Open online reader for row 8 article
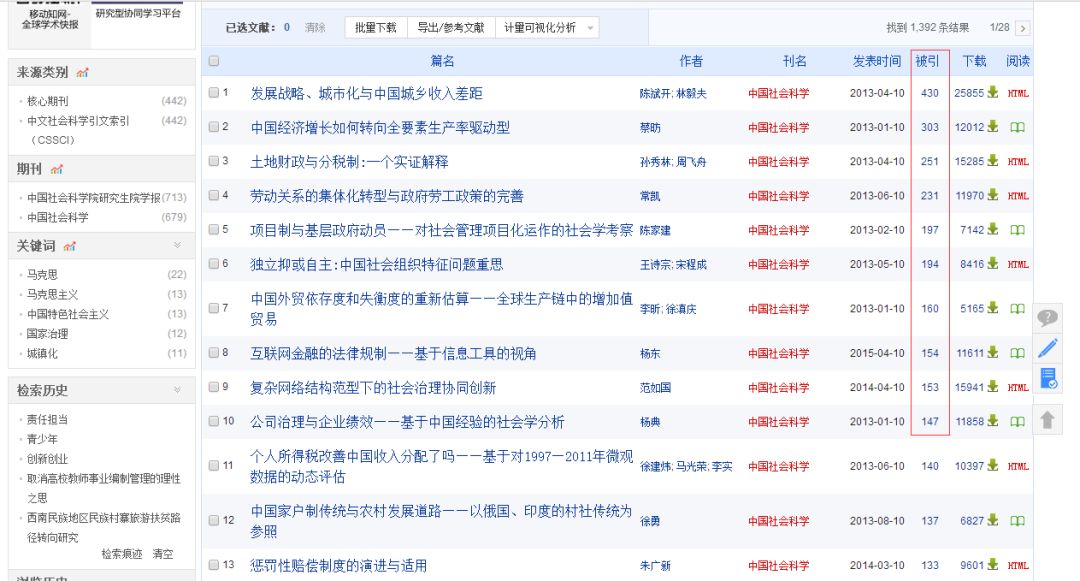Viewport: 1080px width, 581px height. (1017, 353)
